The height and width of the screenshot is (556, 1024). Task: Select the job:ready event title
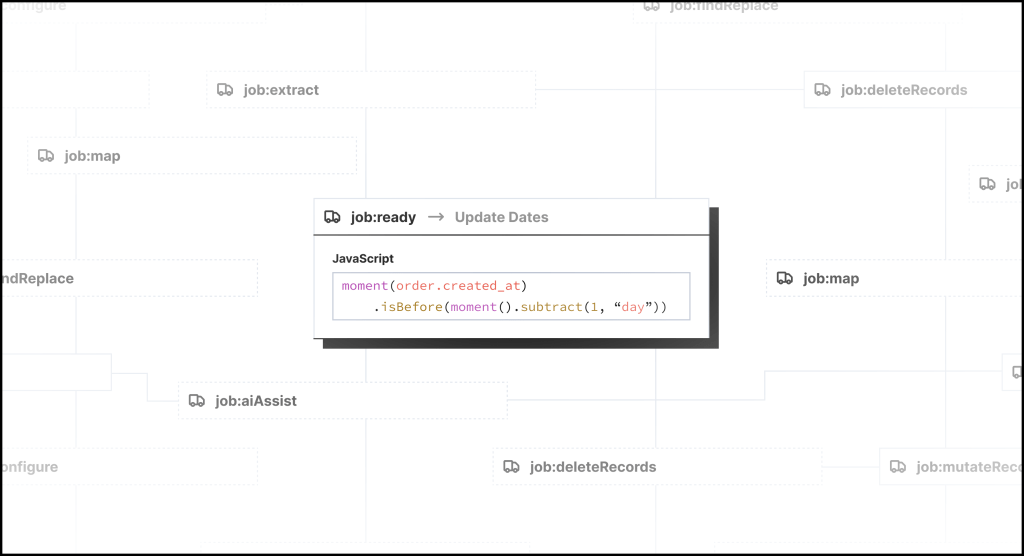[383, 217]
